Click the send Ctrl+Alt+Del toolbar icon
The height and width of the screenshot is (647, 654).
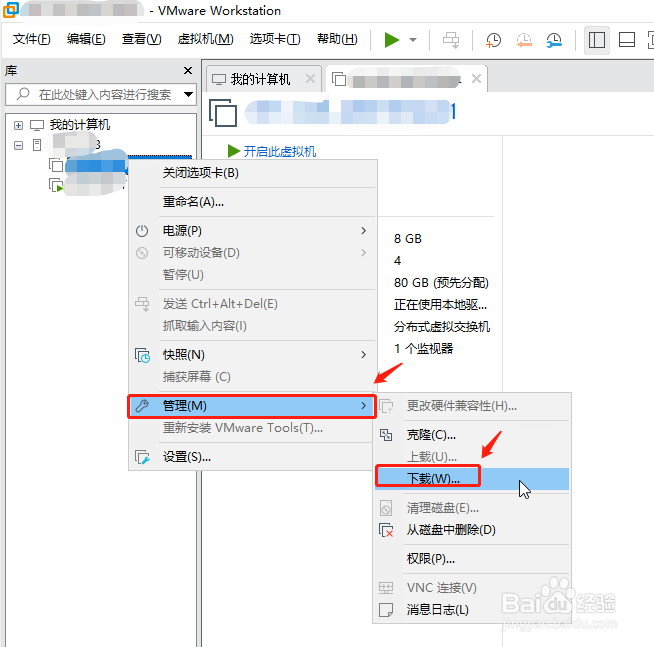pyautogui.click(x=451, y=40)
